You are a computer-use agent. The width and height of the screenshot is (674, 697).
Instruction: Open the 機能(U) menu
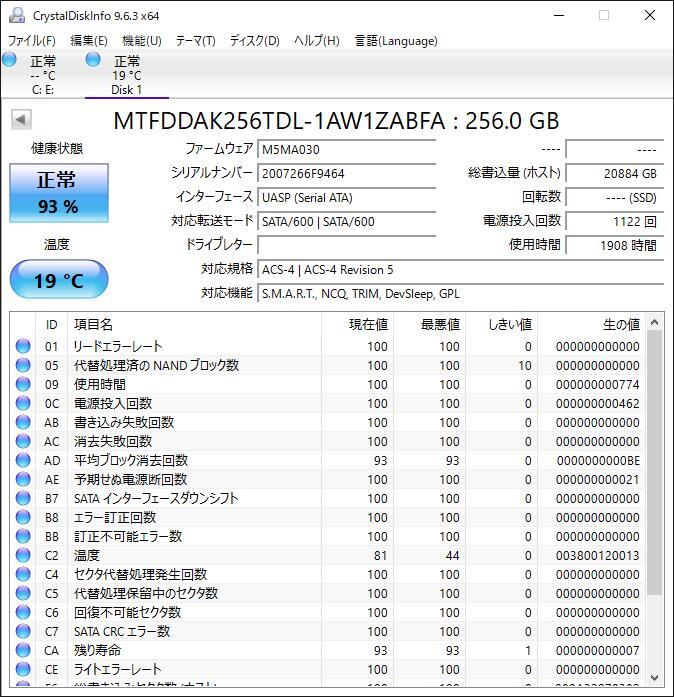pos(142,41)
